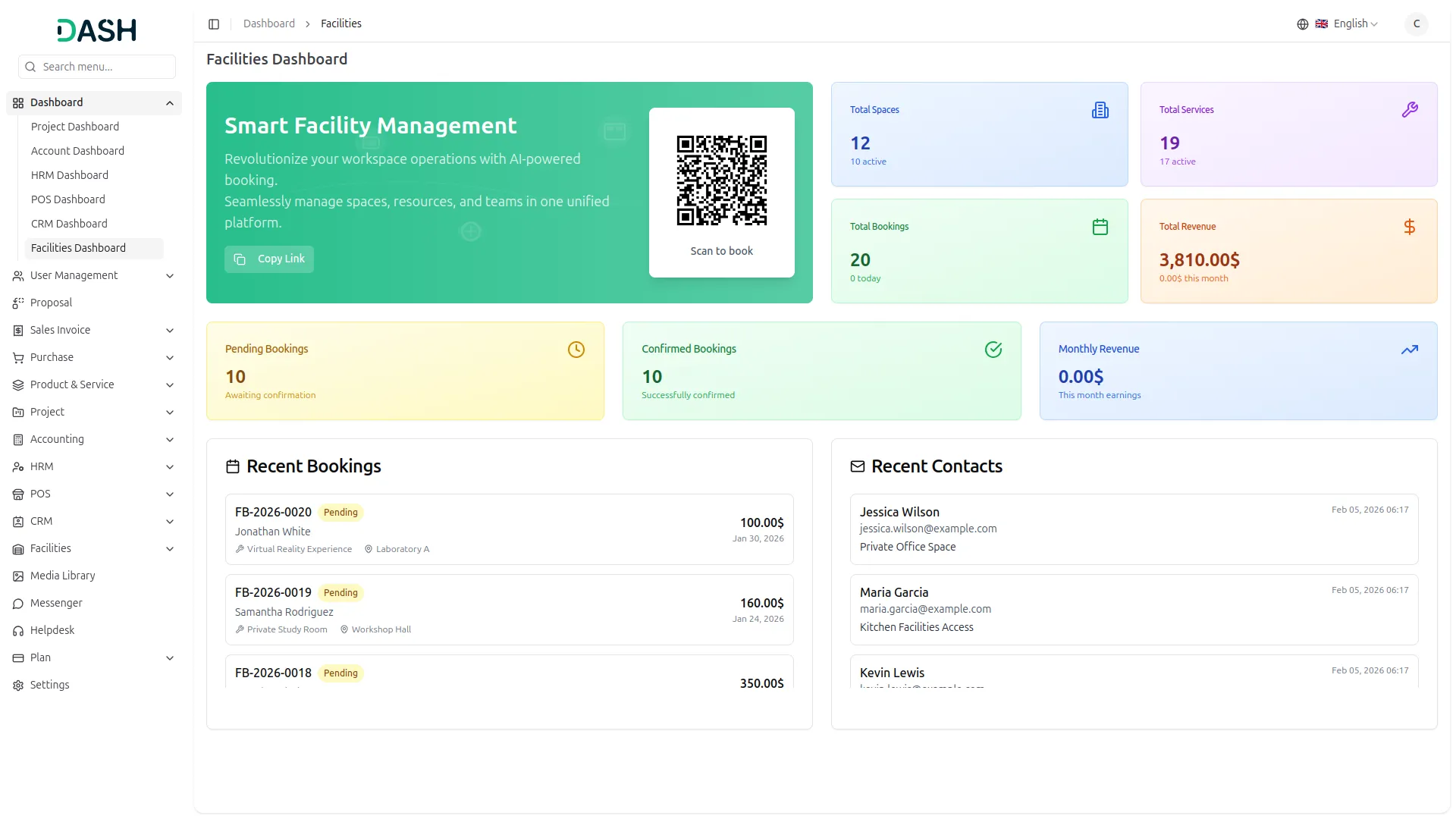The width and height of the screenshot is (1456, 819).
Task: Open the CRM Dashboard menu item
Action: [69, 224]
